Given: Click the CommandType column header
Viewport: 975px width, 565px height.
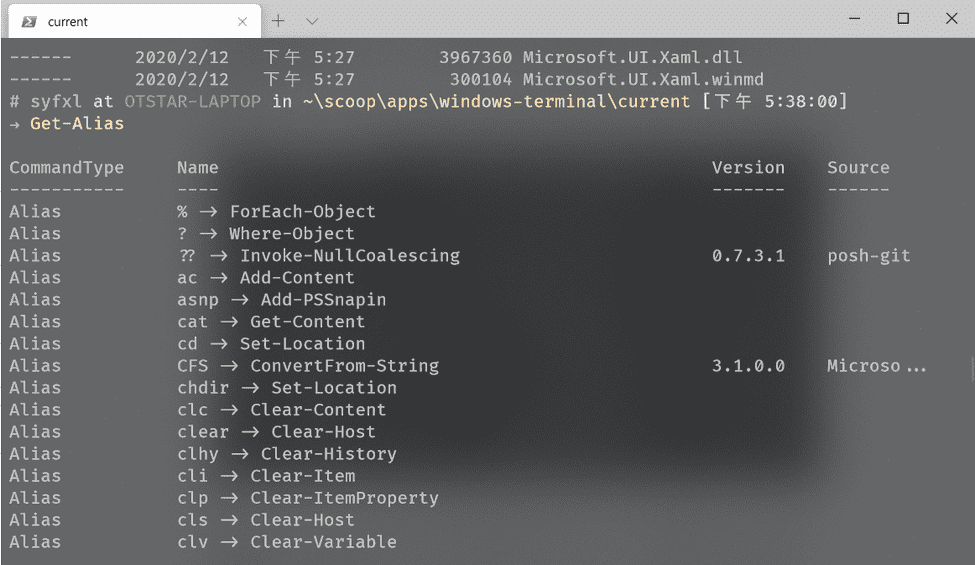Looking at the screenshot, I should tap(66, 168).
